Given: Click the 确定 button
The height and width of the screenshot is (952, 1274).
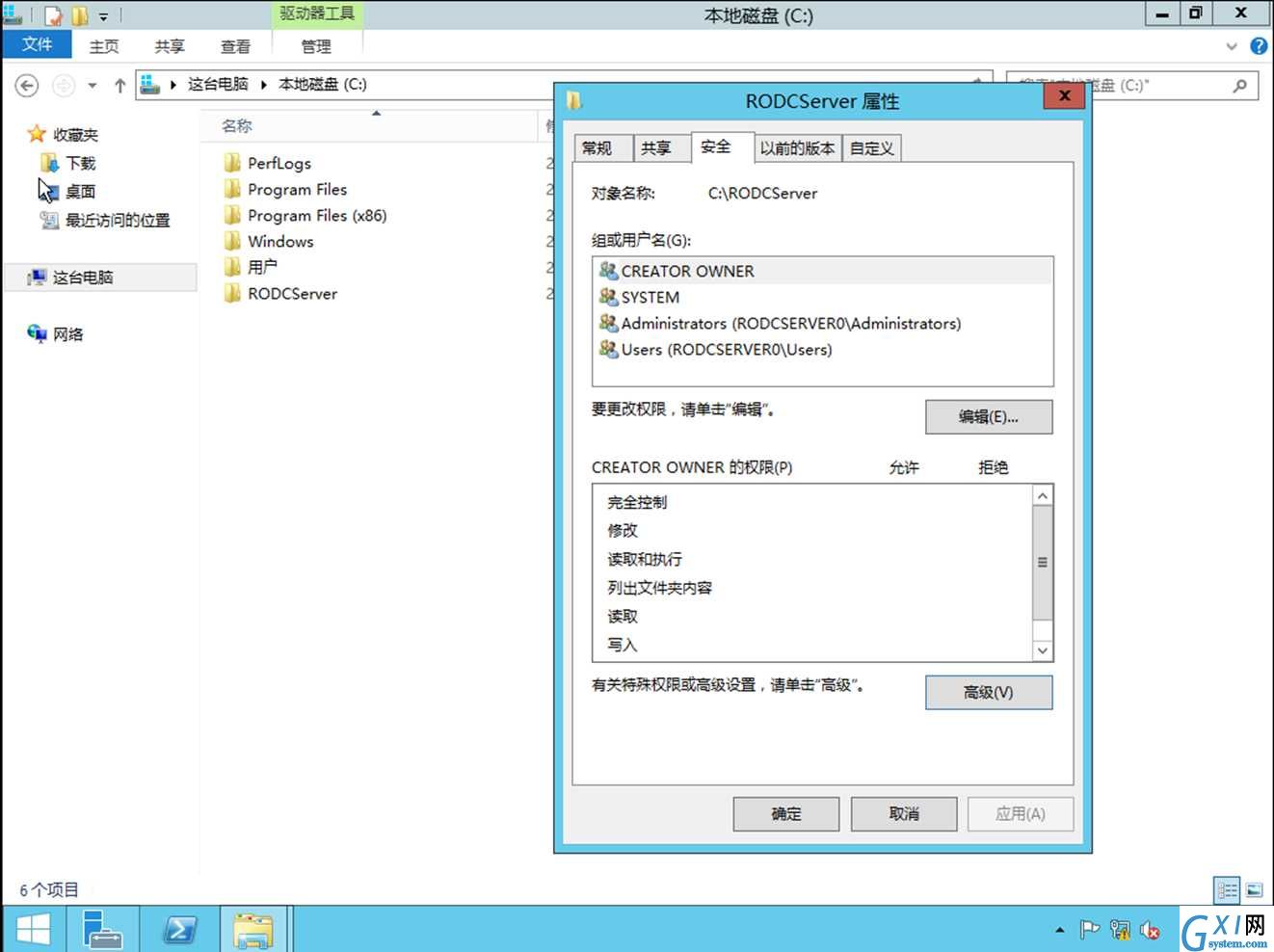Looking at the screenshot, I should tap(786, 814).
